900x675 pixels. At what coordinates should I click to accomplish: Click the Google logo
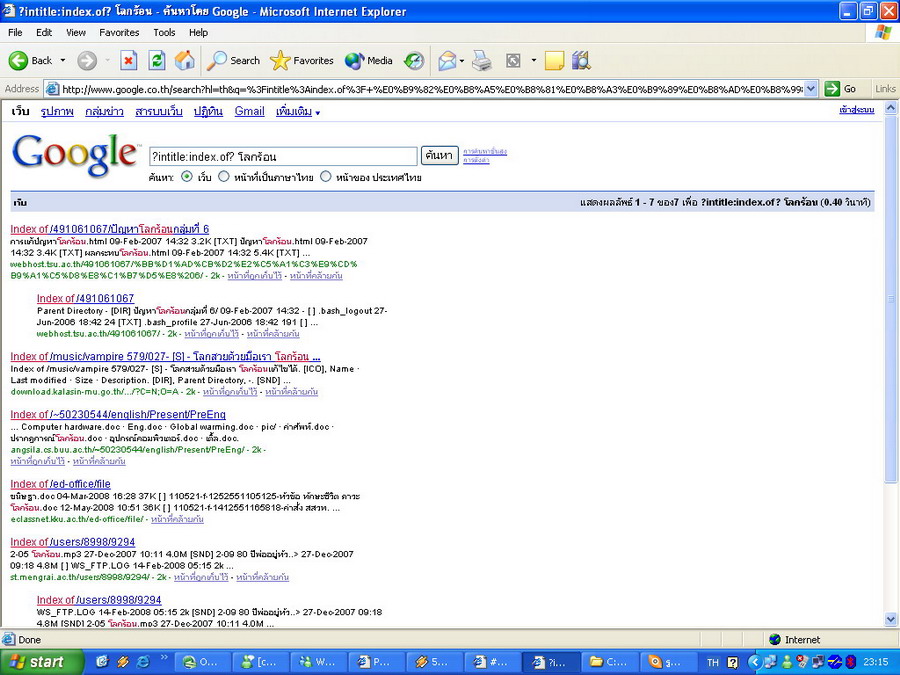tap(75, 155)
